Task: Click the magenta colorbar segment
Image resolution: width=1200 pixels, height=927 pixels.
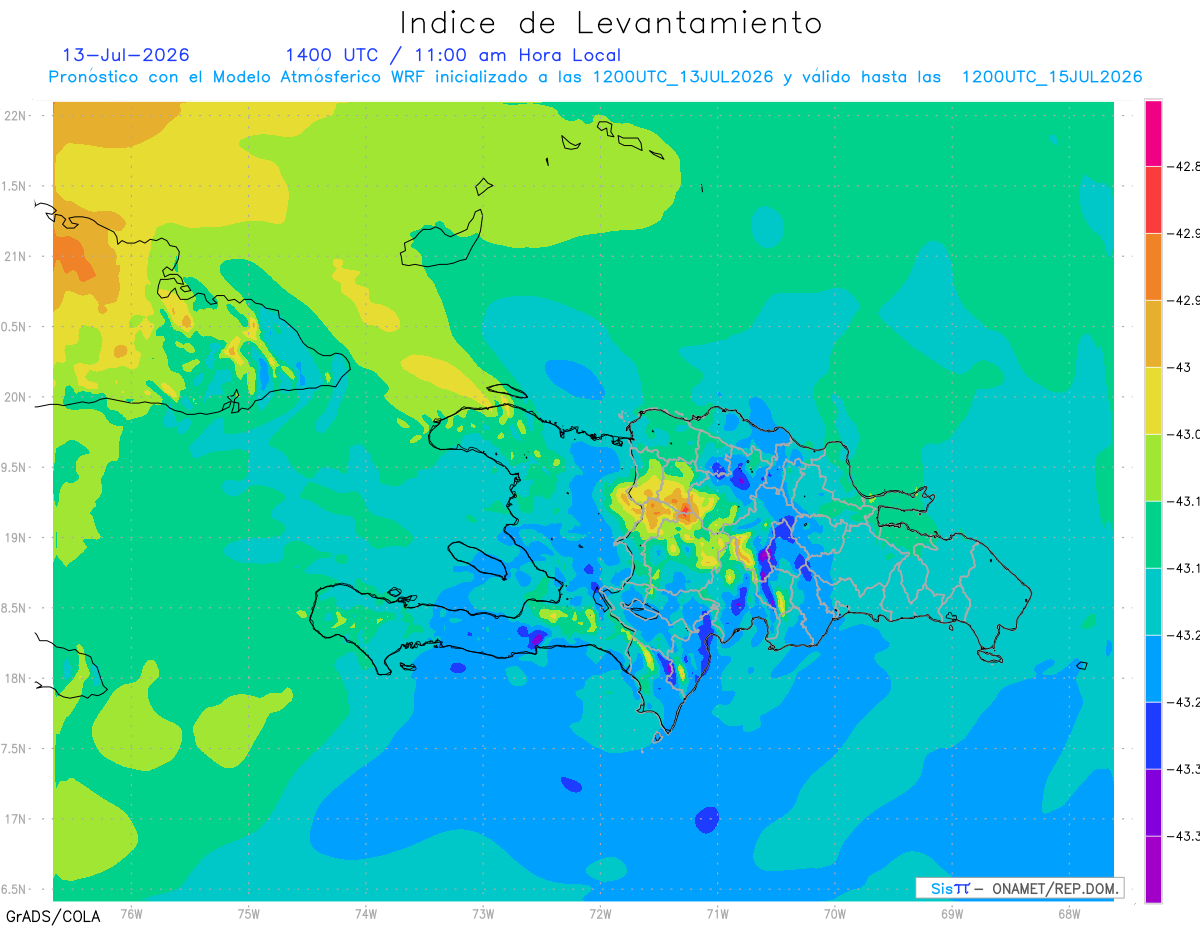Action: coord(1153,133)
